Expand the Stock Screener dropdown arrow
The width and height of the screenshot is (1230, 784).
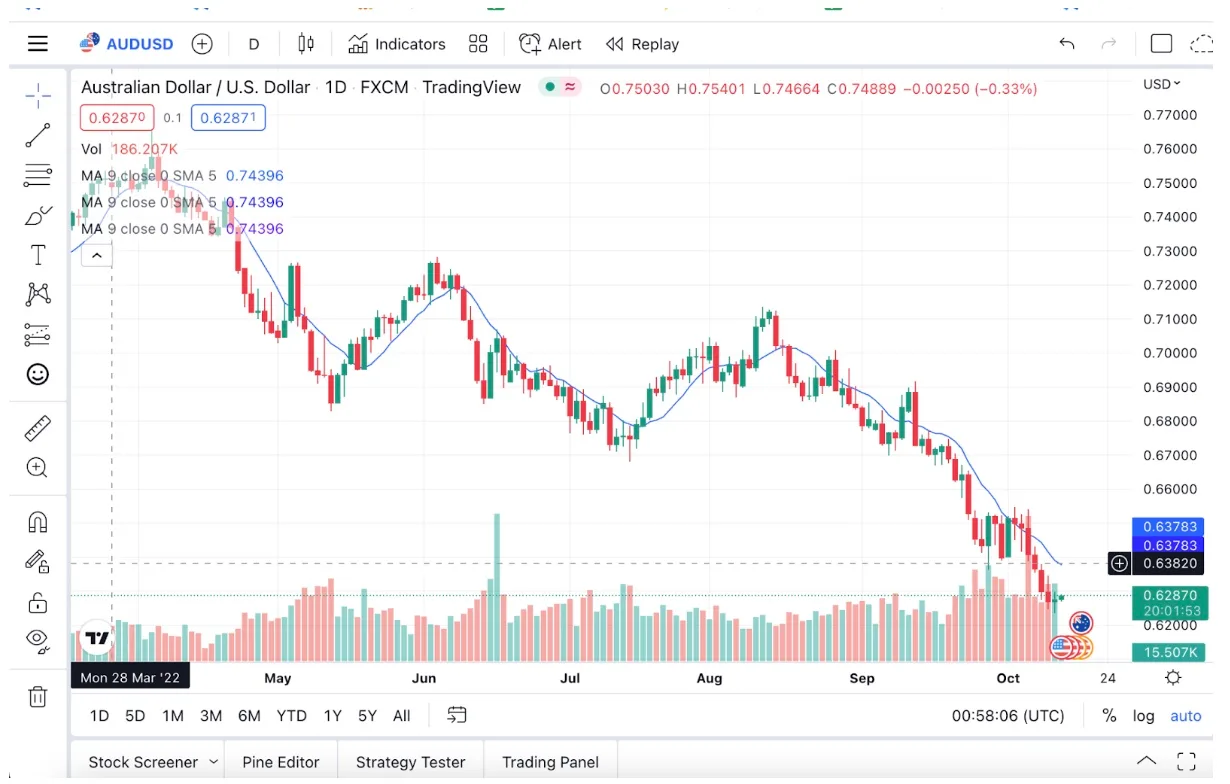(x=213, y=762)
